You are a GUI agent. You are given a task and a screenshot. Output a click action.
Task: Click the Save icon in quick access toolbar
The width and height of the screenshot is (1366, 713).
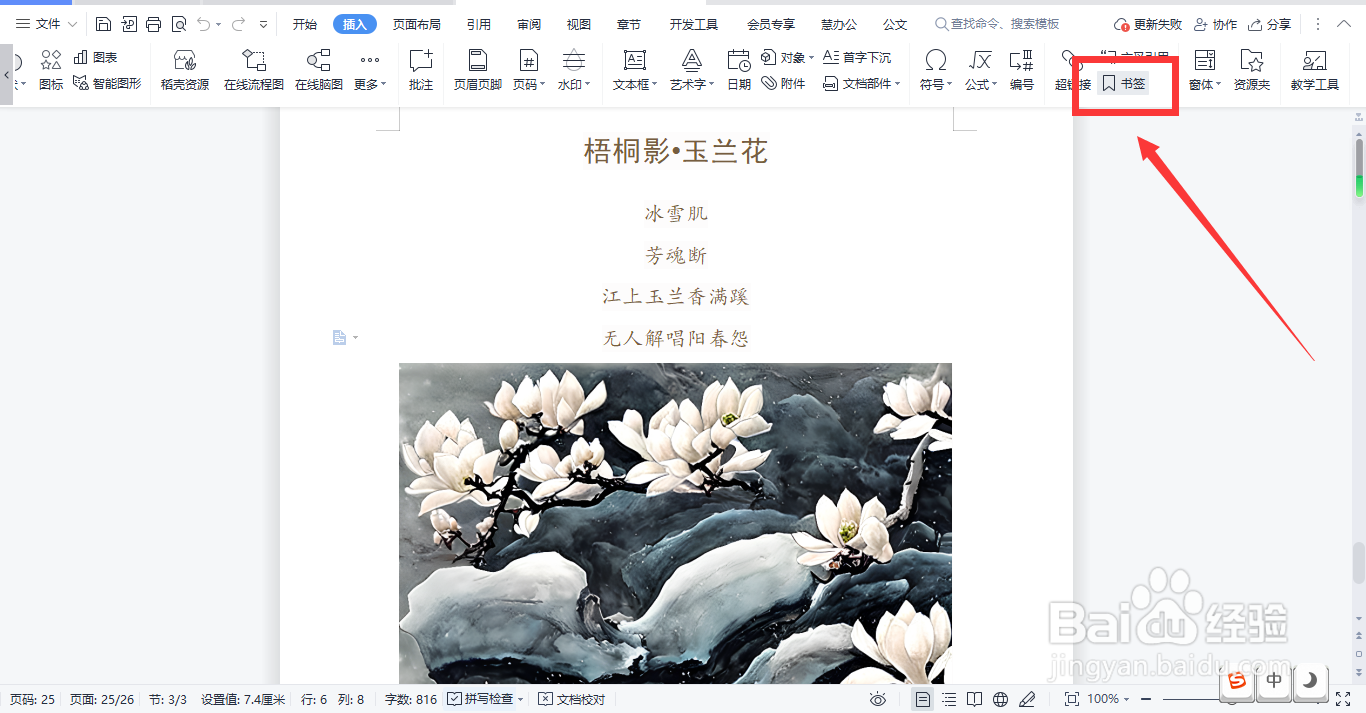coord(103,24)
